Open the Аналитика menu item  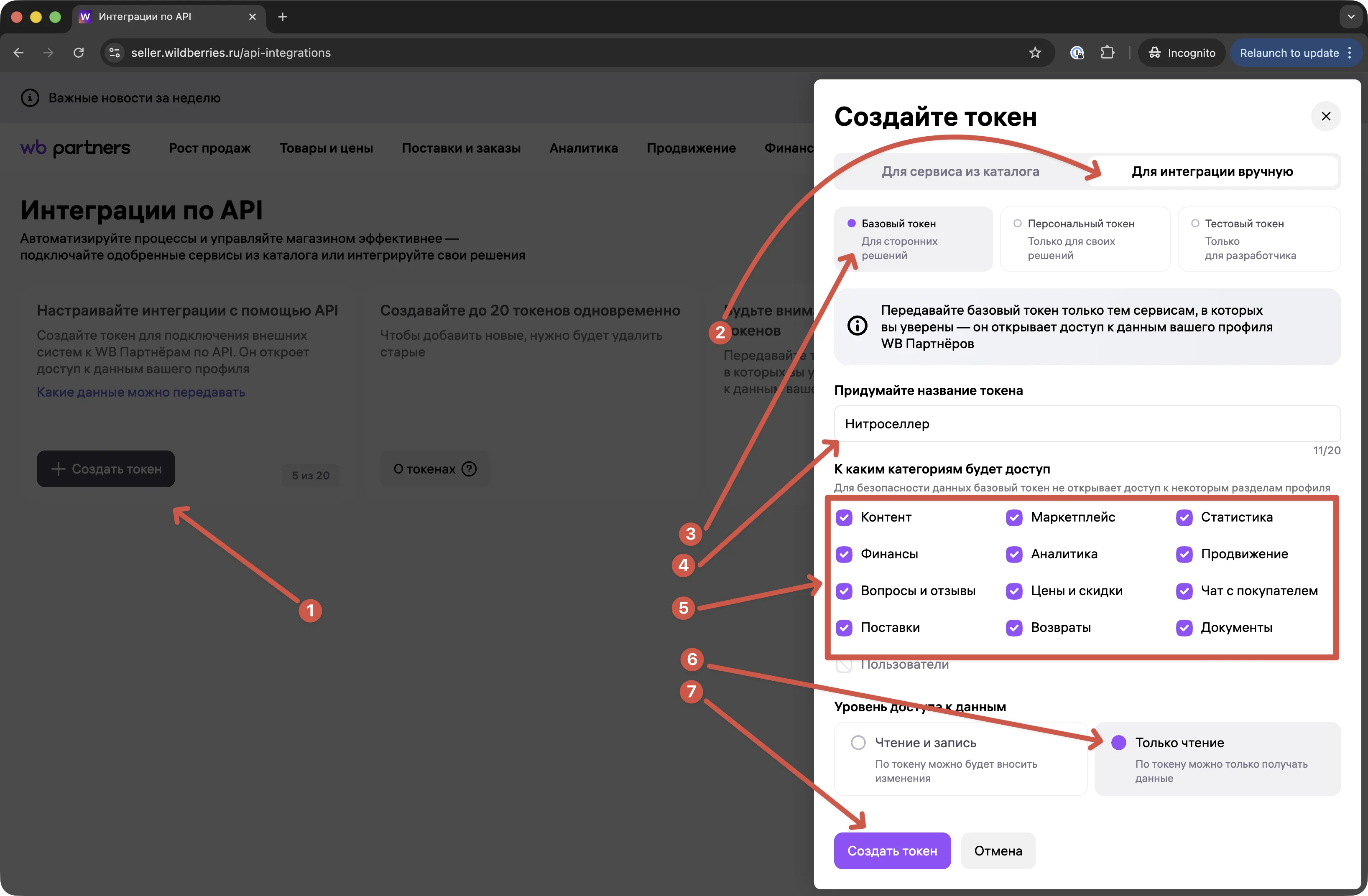(x=583, y=148)
